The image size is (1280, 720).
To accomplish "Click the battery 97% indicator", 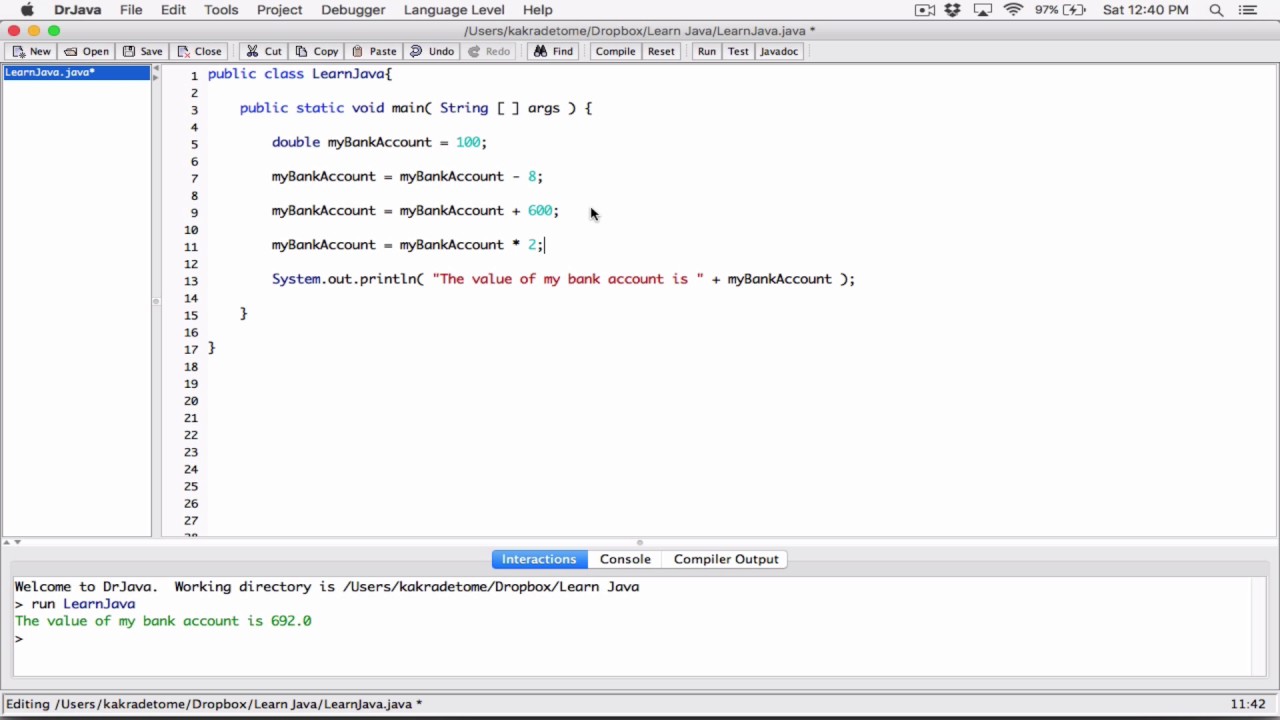I will click(x=1060, y=10).
